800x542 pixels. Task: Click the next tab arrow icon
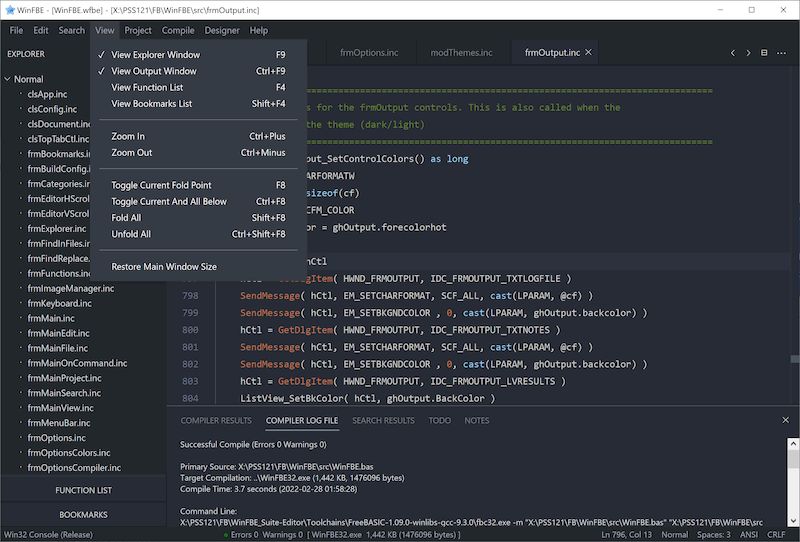click(x=748, y=53)
